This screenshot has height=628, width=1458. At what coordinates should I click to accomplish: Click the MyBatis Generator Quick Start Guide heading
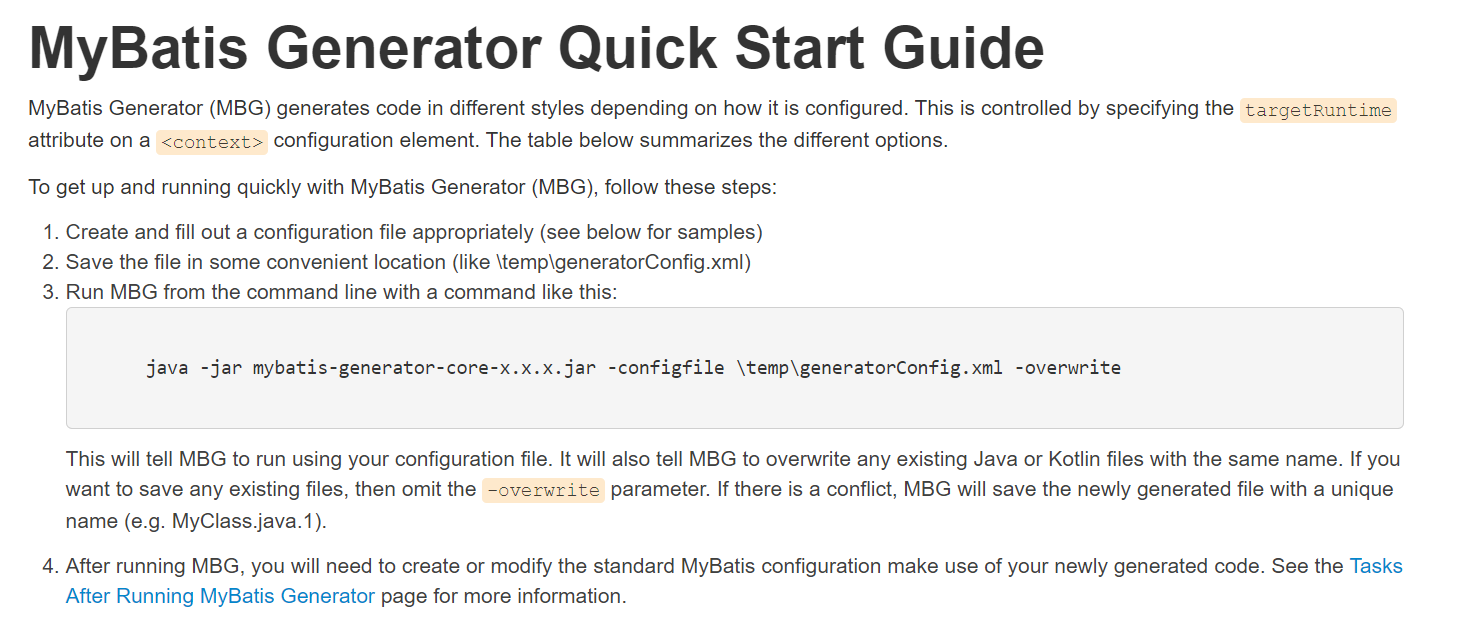tap(536, 46)
